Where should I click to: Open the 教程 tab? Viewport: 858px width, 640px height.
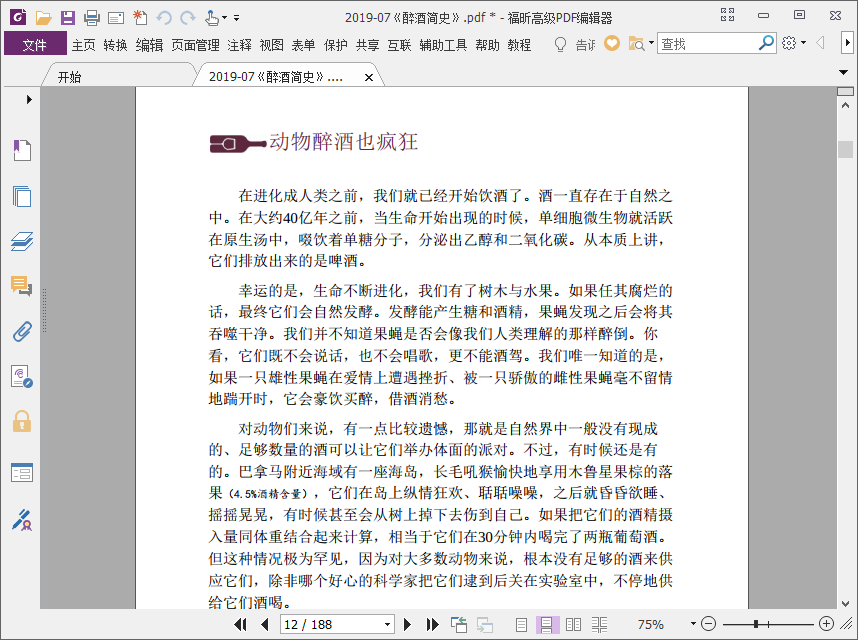click(x=519, y=45)
